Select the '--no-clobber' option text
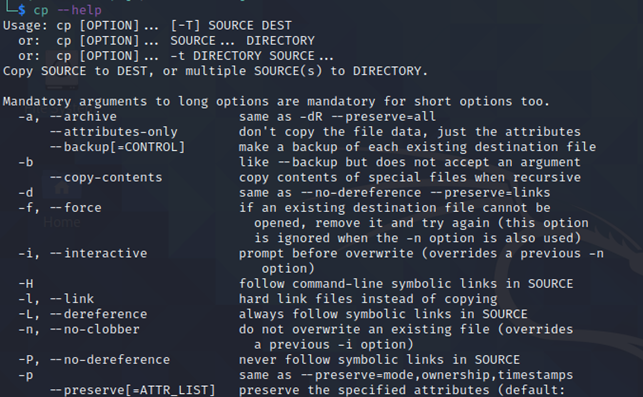This screenshot has height=397, width=643. [x=95, y=329]
